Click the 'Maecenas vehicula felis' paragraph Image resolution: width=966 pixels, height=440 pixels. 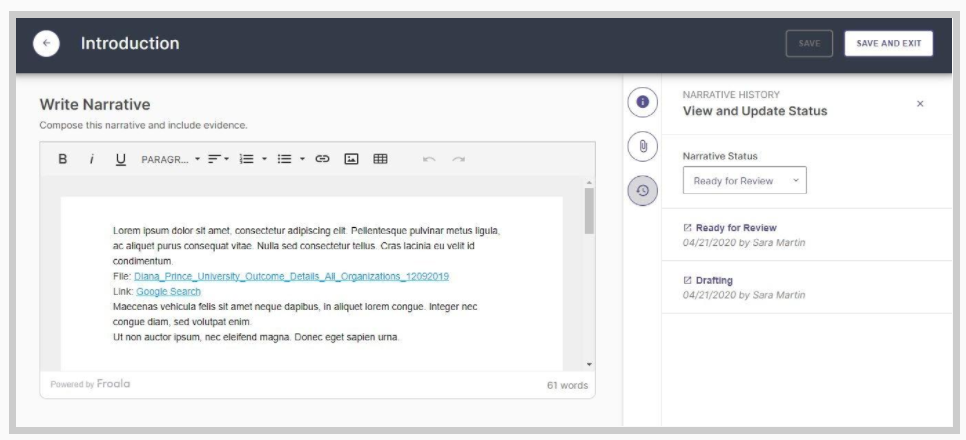pos(295,314)
